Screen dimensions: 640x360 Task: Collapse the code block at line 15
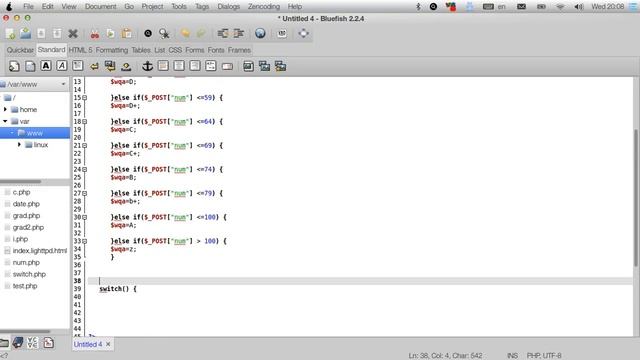(84, 98)
